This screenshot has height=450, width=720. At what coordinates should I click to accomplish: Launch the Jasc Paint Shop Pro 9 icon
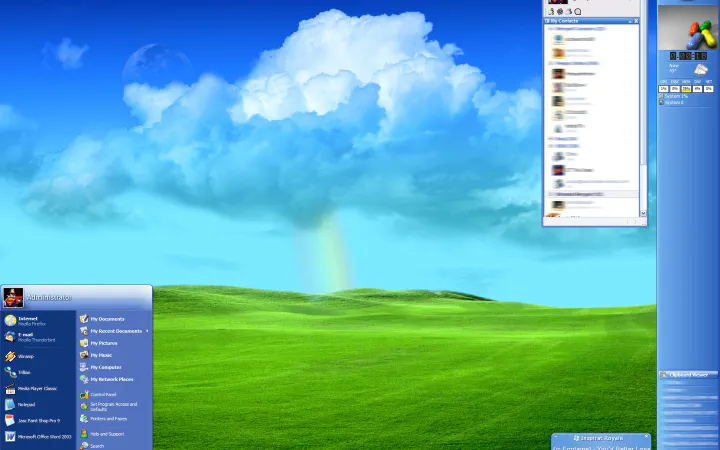(10, 420)
